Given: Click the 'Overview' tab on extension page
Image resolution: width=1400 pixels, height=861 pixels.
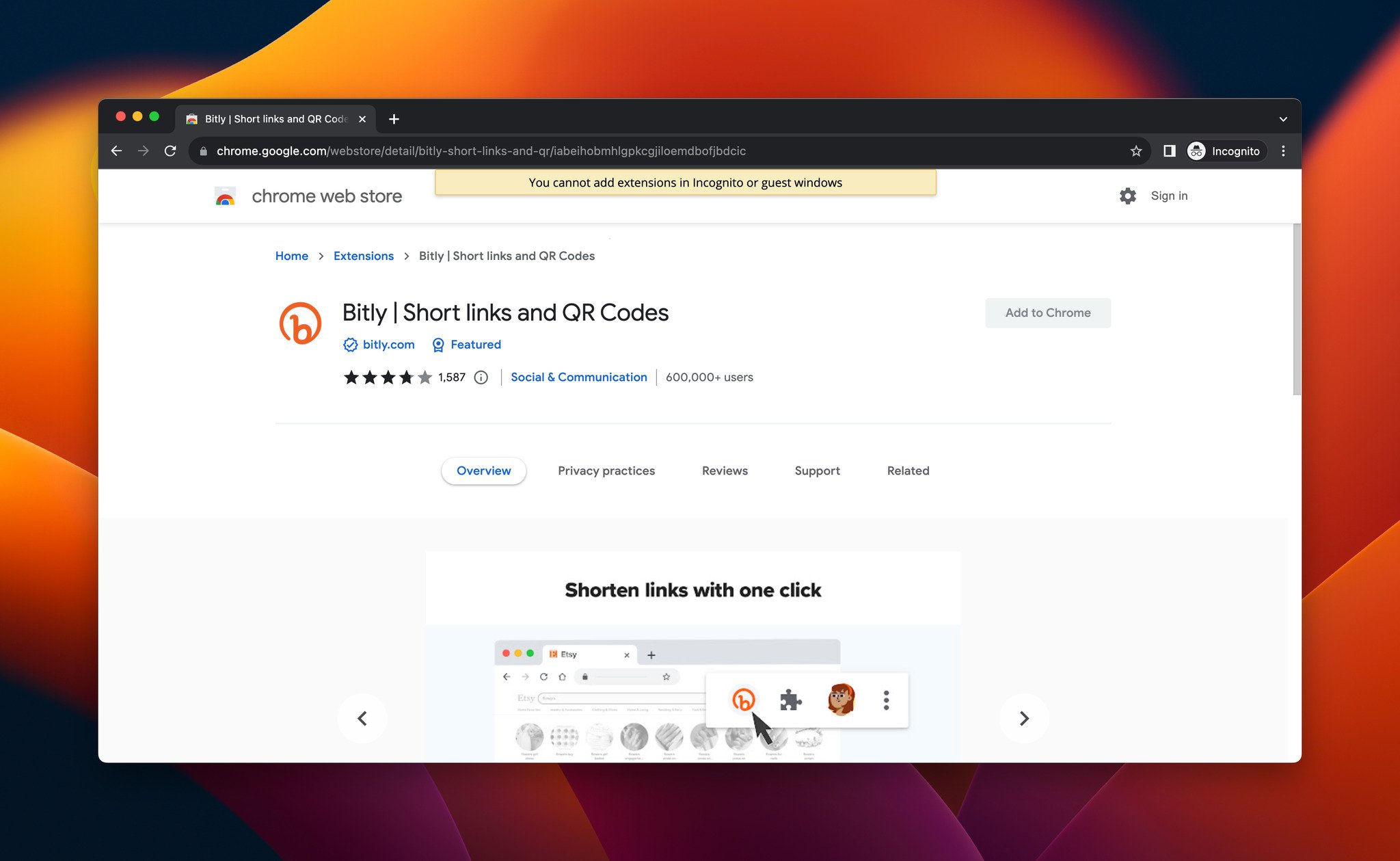Looking at the screenshot, I should pyautogui.click(x=483, y=470).
